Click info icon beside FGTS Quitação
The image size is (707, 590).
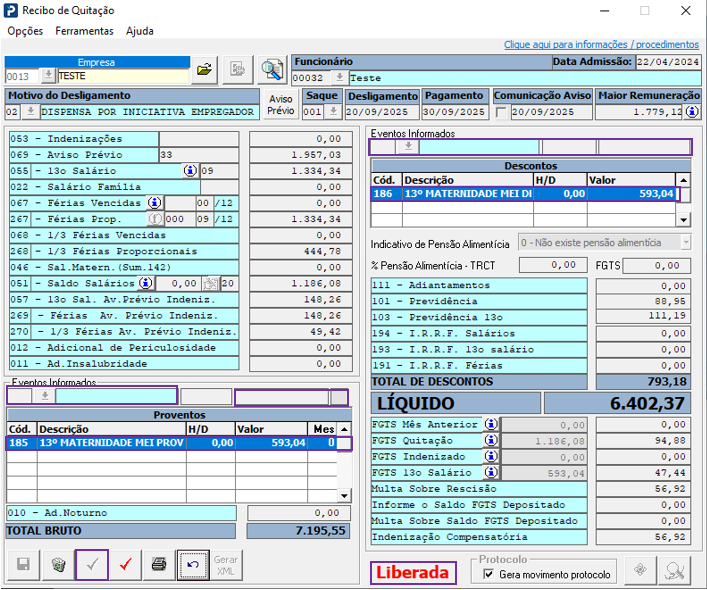pyautogui.click(x=491, y=441)
